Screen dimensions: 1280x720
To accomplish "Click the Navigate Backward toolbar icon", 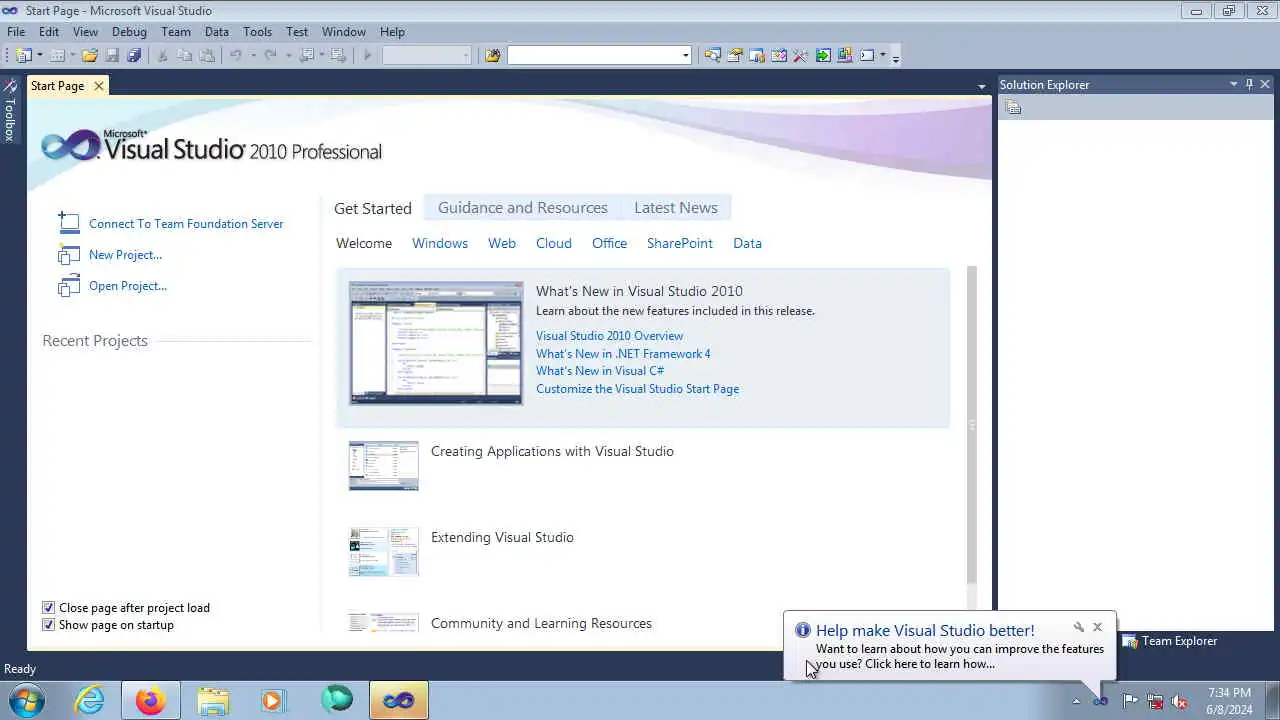I will [x=306, y=55].
